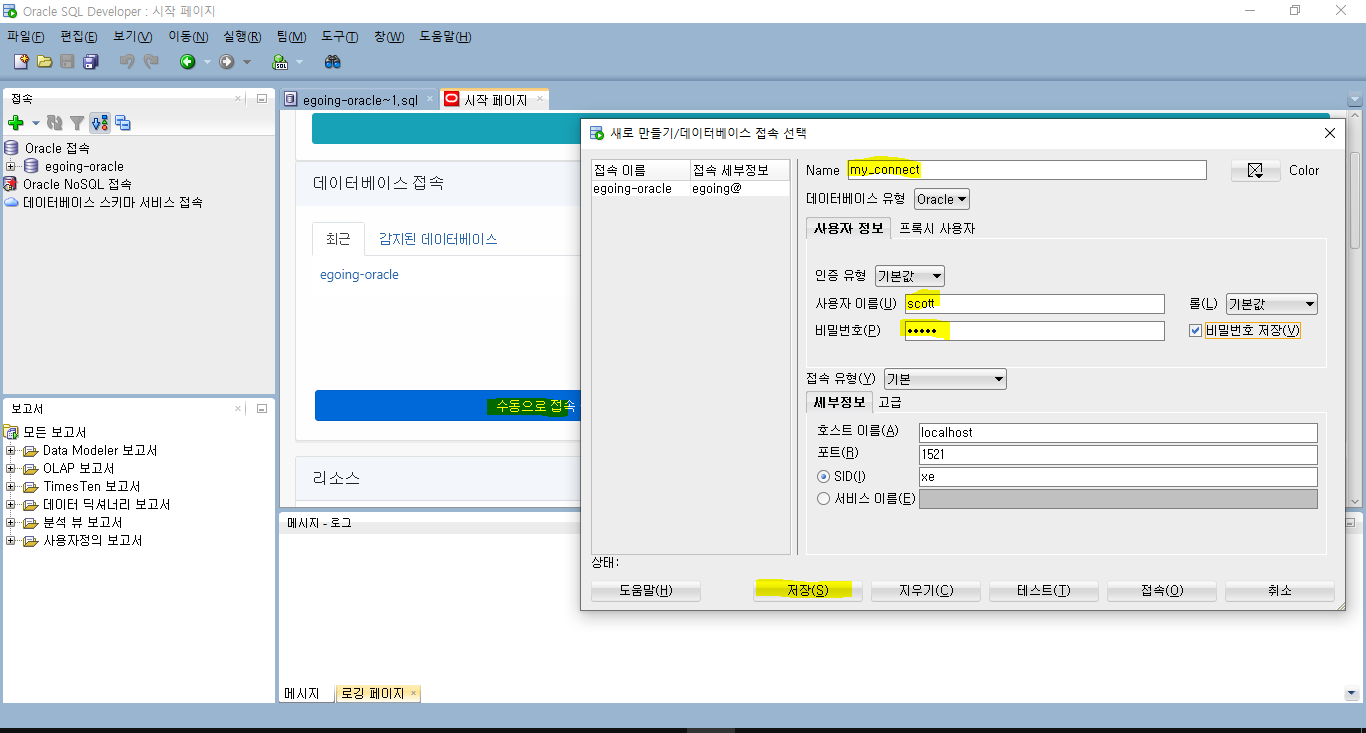Click the 모든 보고서 root icon
This screenshot has width=1366, height=733.
(12, 433)
